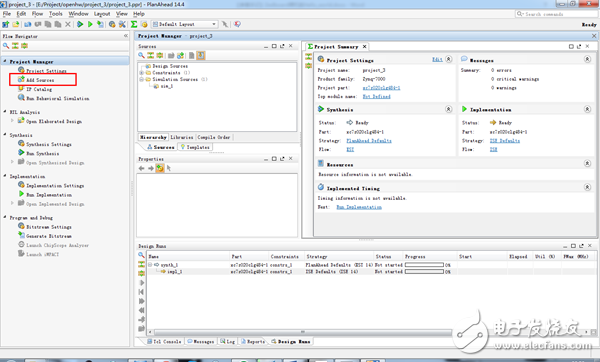
Task: Click the impl_1 progress bar in Design Runs
Action: [x=424, y=272]
